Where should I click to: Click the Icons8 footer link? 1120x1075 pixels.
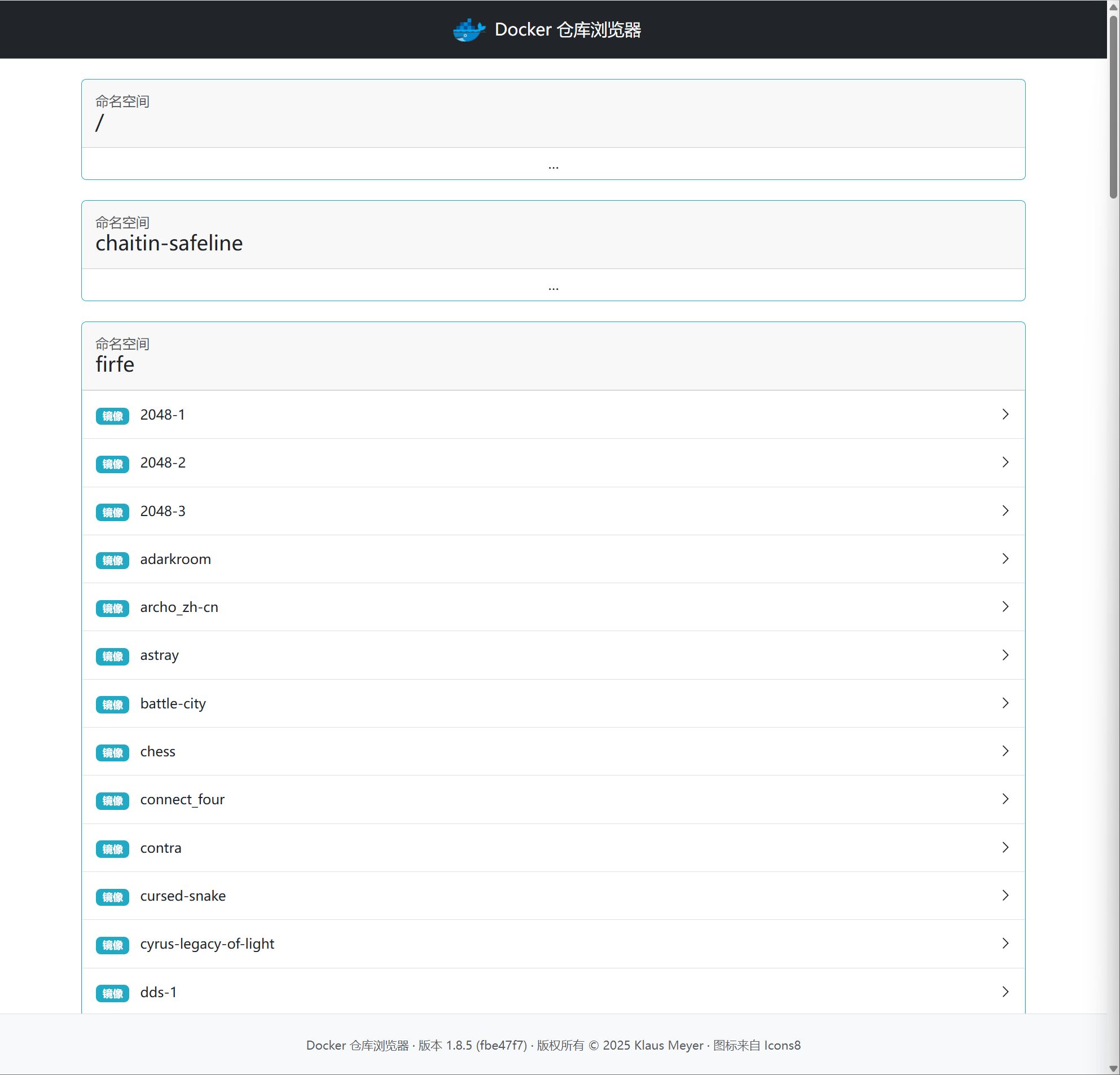(x=781, y=1045)
